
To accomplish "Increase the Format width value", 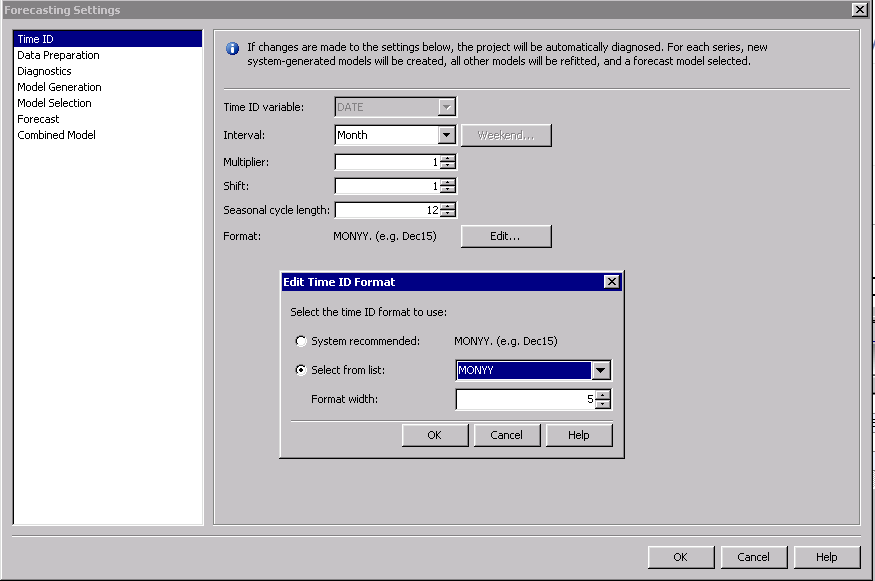I will (x=604, y=395).
